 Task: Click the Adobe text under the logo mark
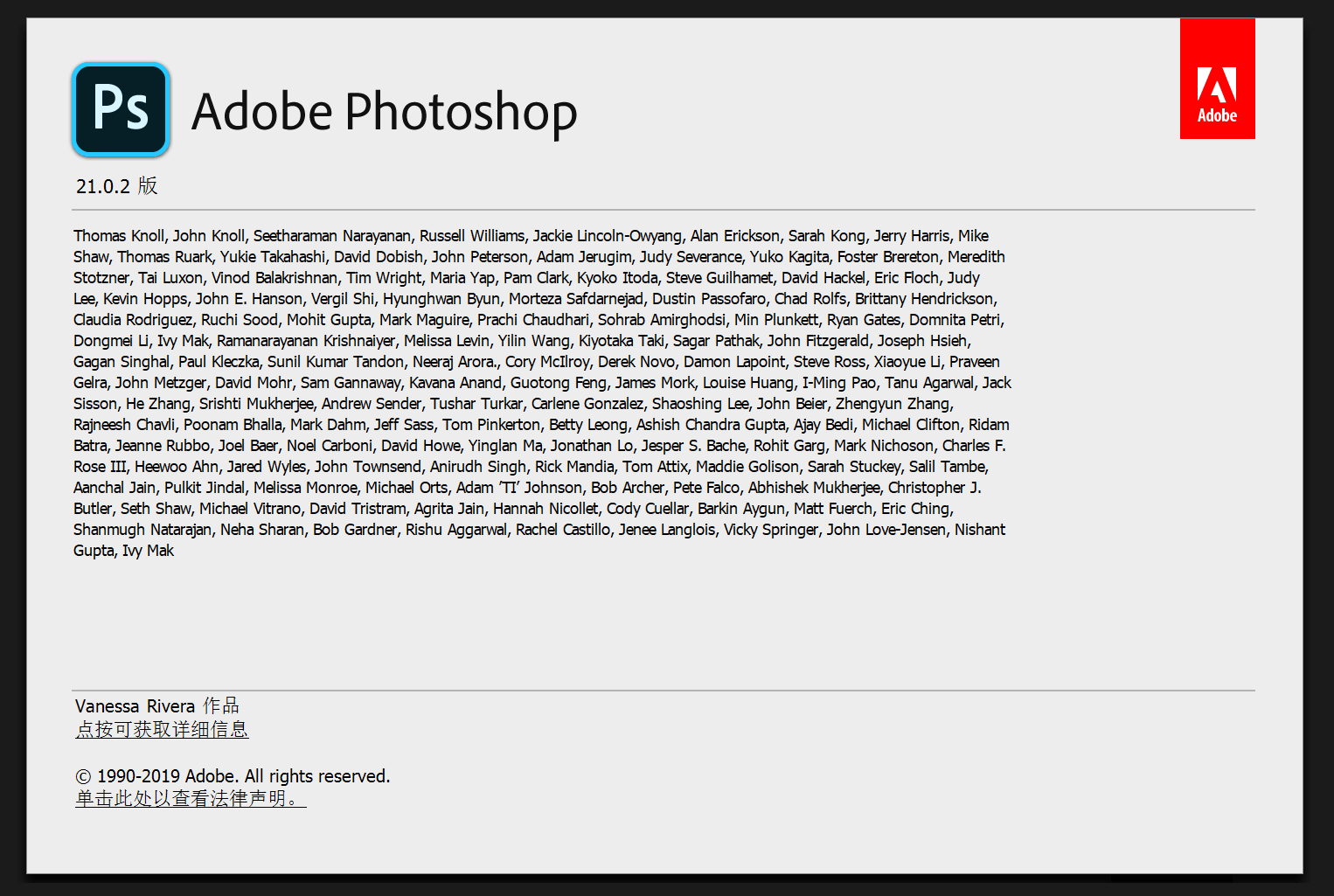click(1217, 116)
